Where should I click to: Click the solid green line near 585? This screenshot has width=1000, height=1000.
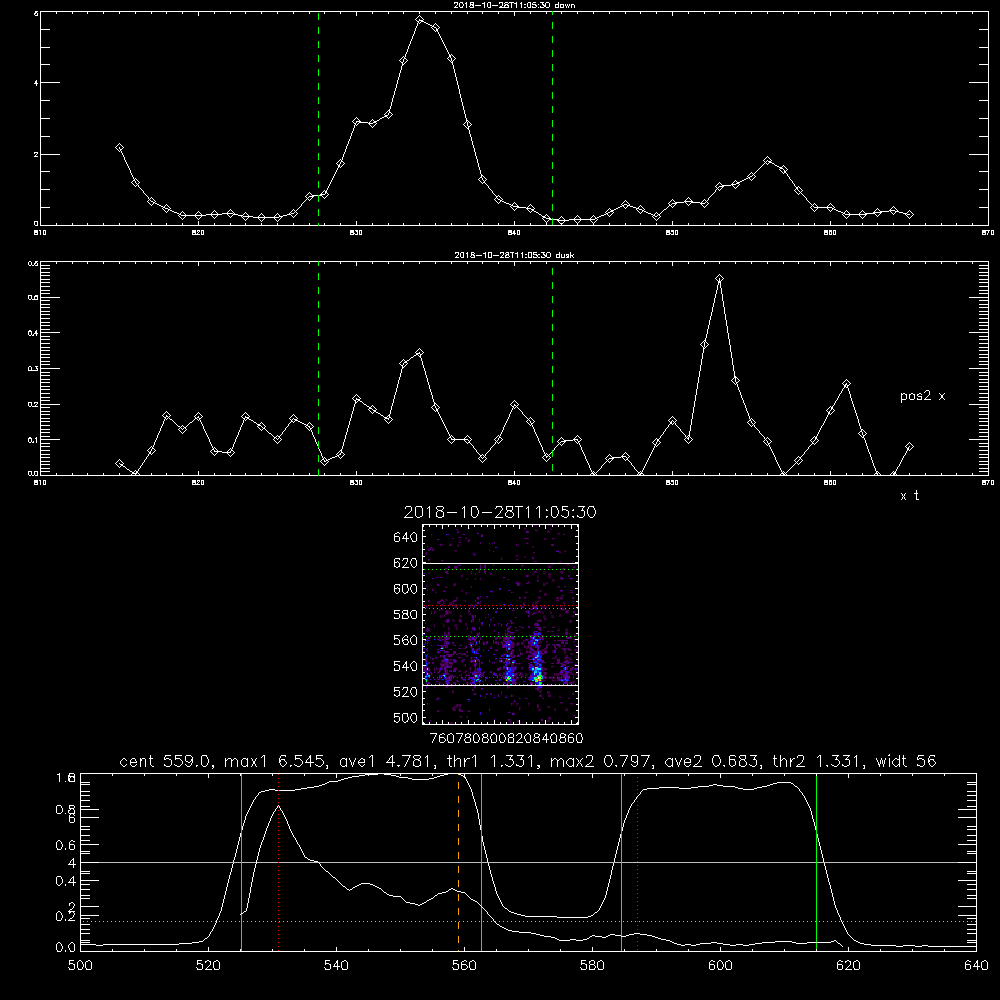pyautogui.click(x=621, y=862)
